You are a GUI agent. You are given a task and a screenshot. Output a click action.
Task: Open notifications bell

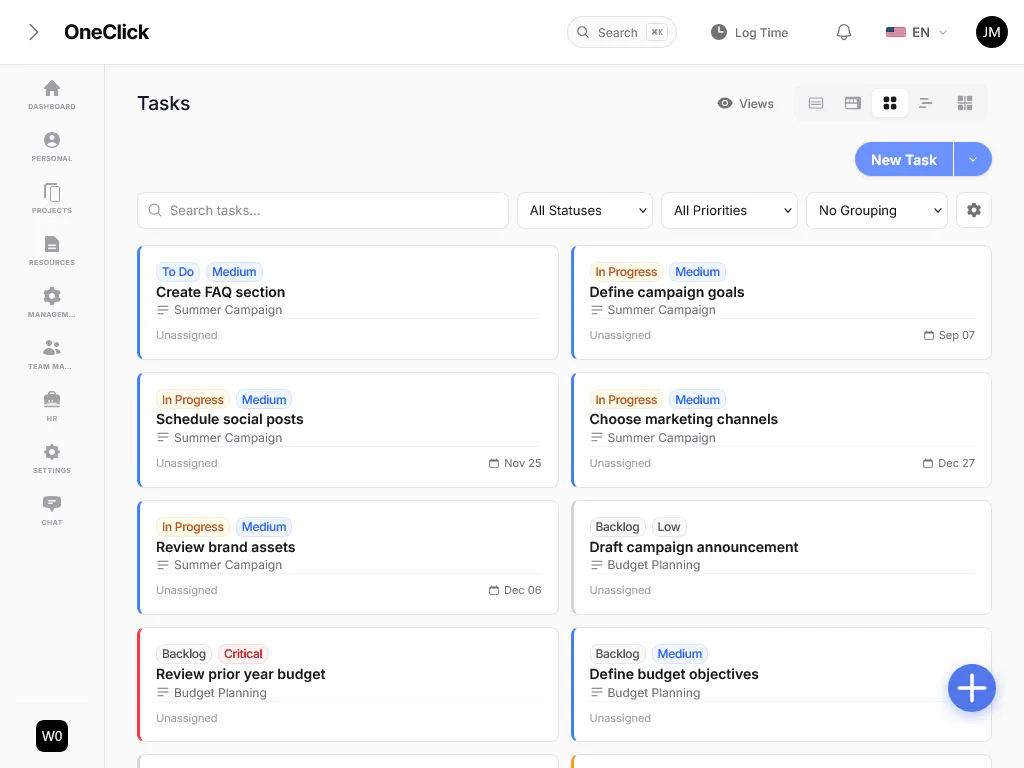[x=844, y=32]
